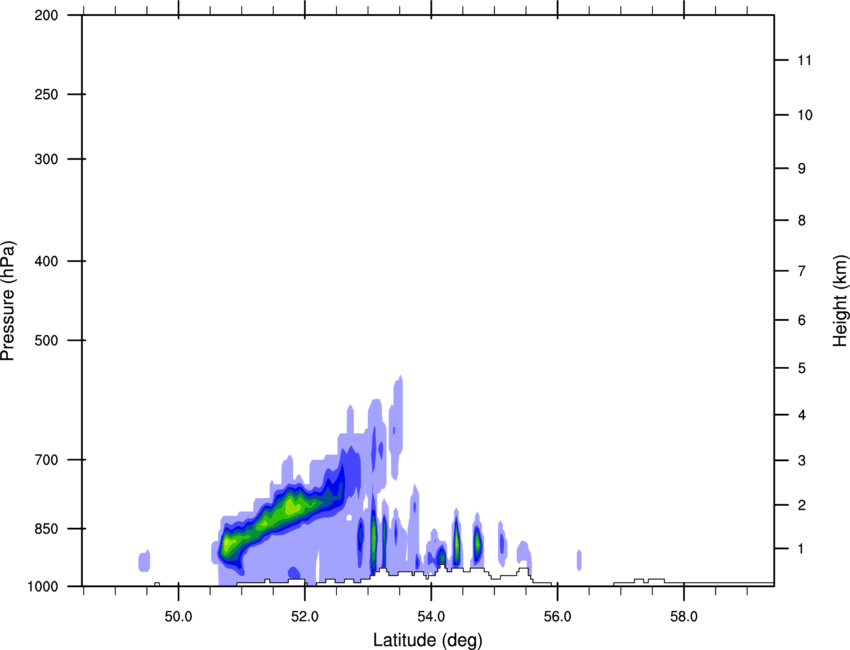
Task: Pick the 11 km height label
Action: pos(805,60)
